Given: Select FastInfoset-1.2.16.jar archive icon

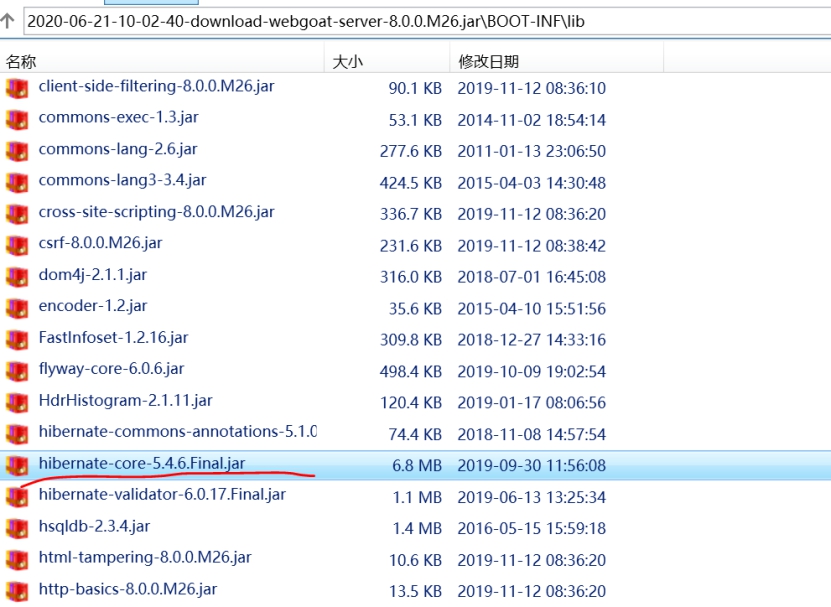Looking at the screenshot, I should click(17, 340).
